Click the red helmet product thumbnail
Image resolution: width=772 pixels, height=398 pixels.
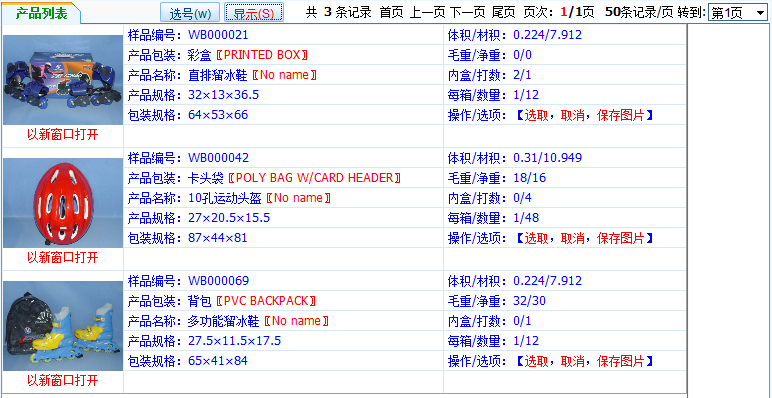(x=63, y=203)
